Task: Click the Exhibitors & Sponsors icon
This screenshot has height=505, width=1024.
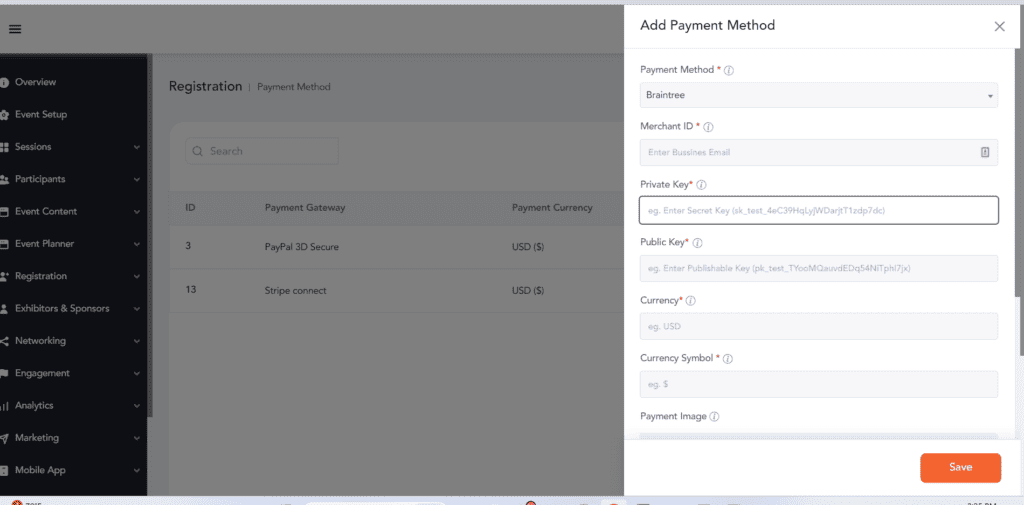Action: (x=4, y=309)
